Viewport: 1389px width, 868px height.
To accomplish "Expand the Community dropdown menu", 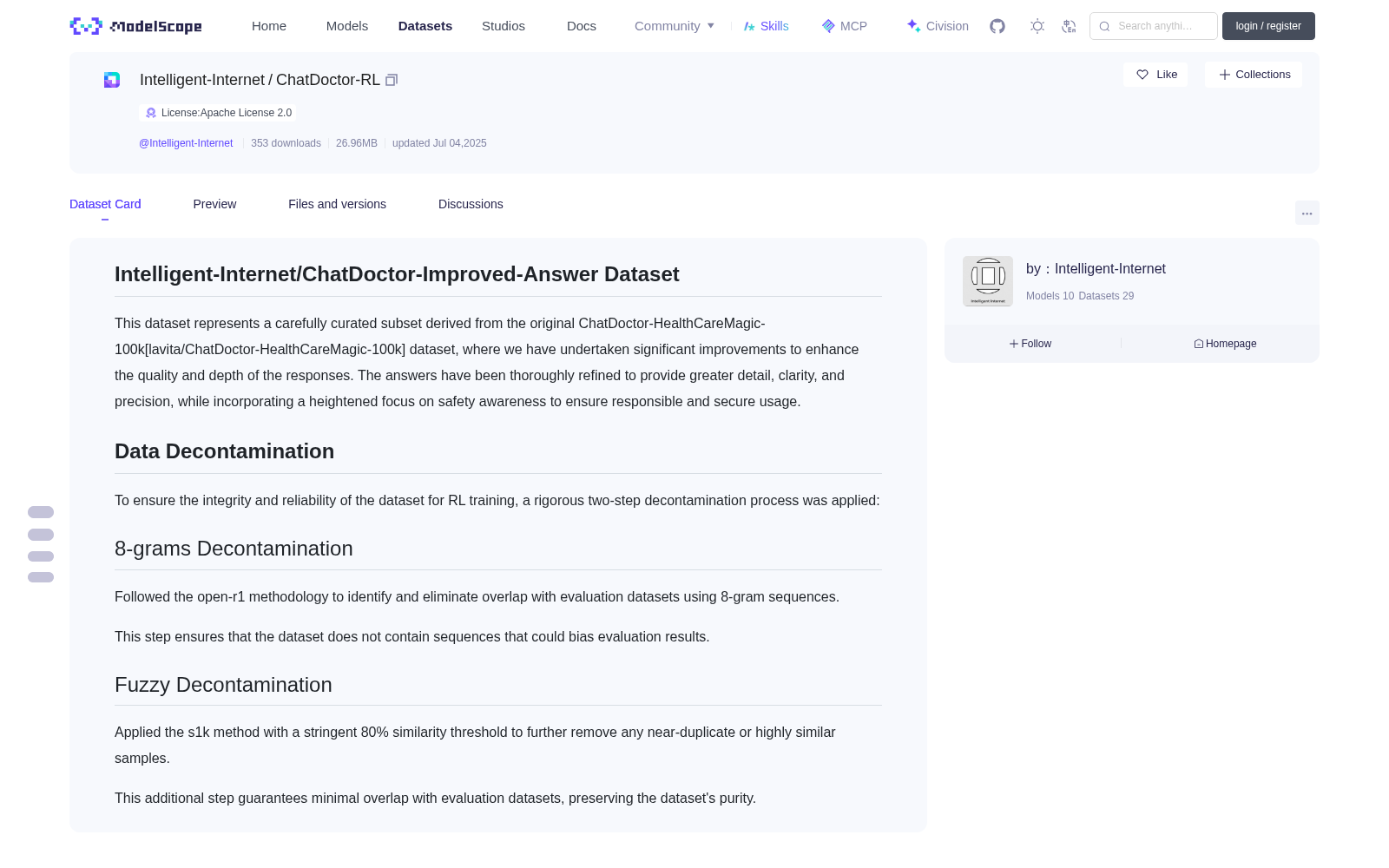I will tap(675, 26).
